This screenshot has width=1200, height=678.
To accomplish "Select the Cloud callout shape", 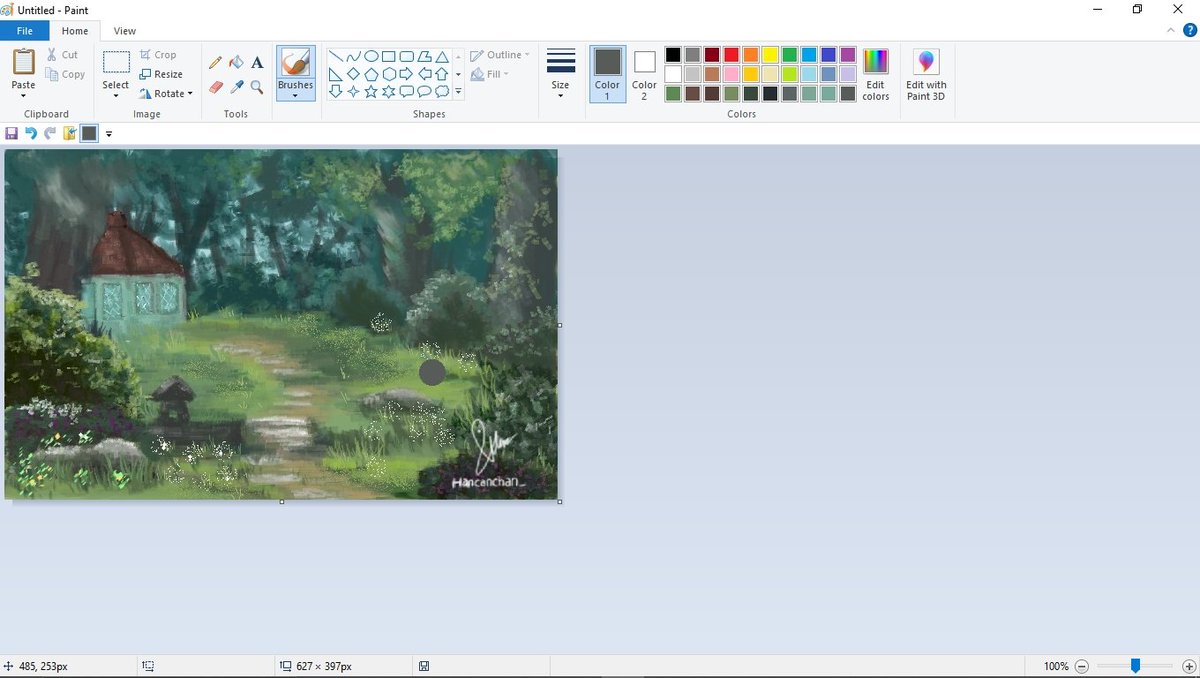I will [x=441, y=91].
